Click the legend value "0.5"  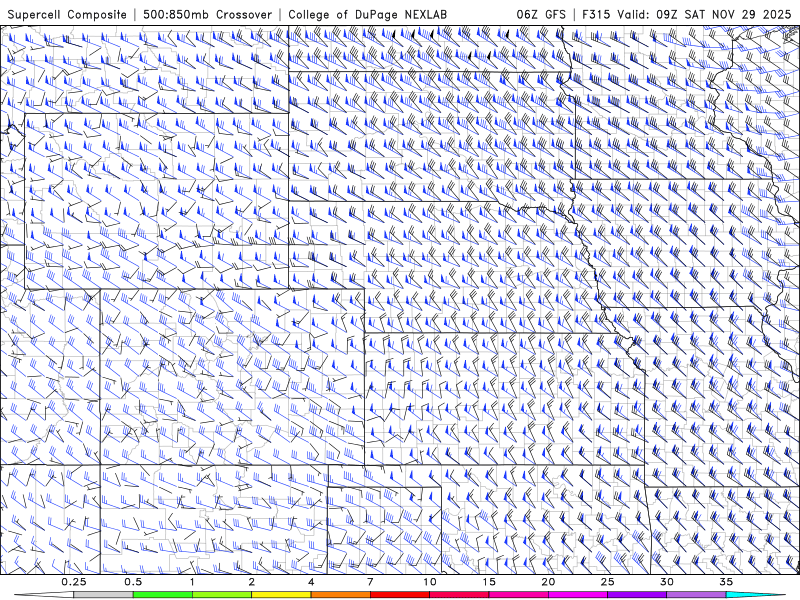pyautogui.click(x=133, y=582)
